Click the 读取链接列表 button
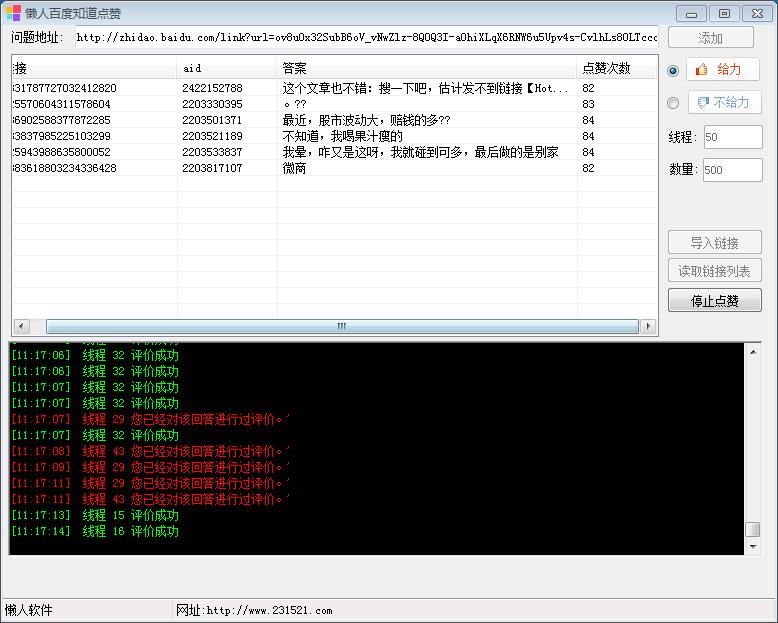 click(714, 271)
